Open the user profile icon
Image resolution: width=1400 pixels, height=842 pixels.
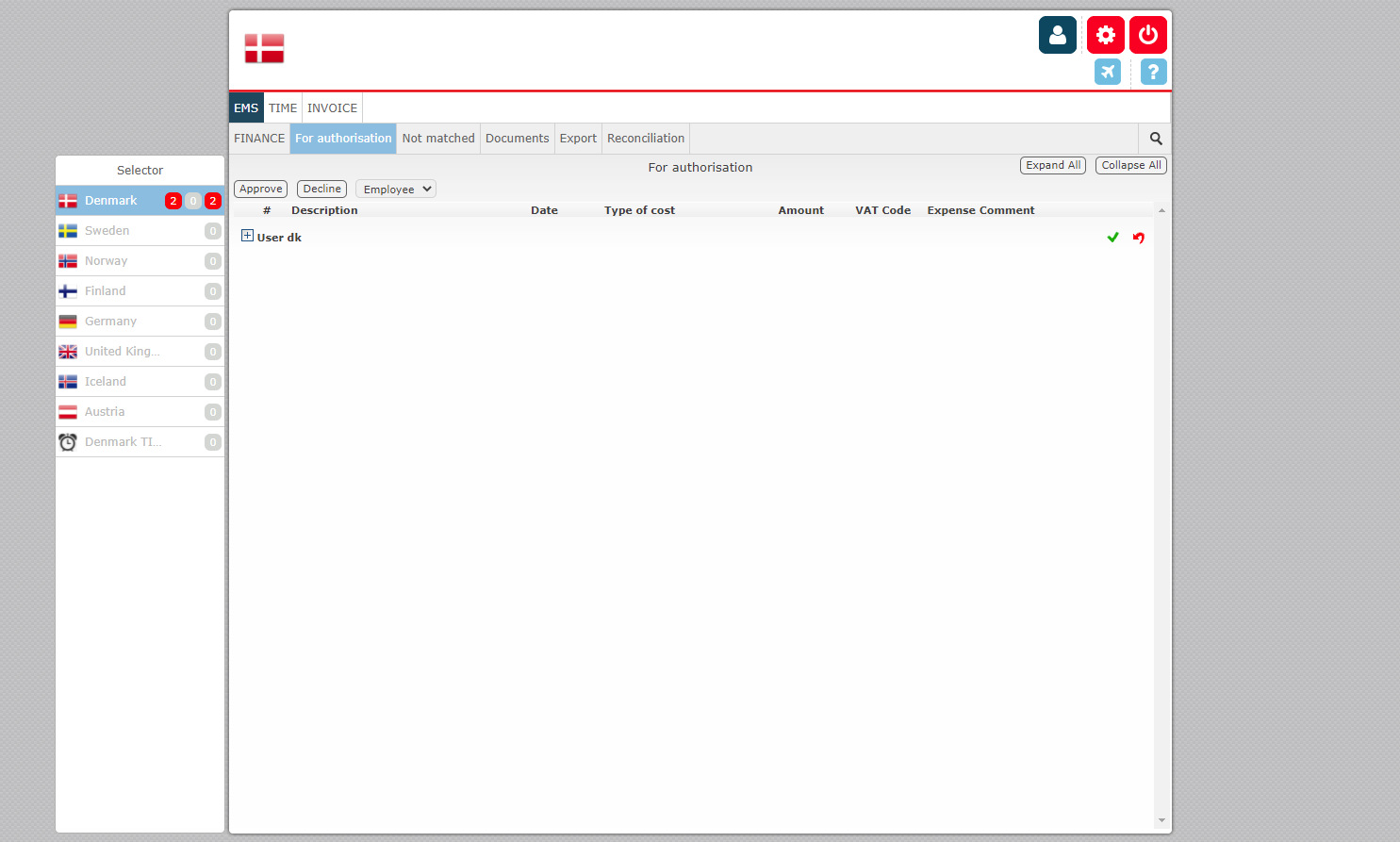(1057, 35)
